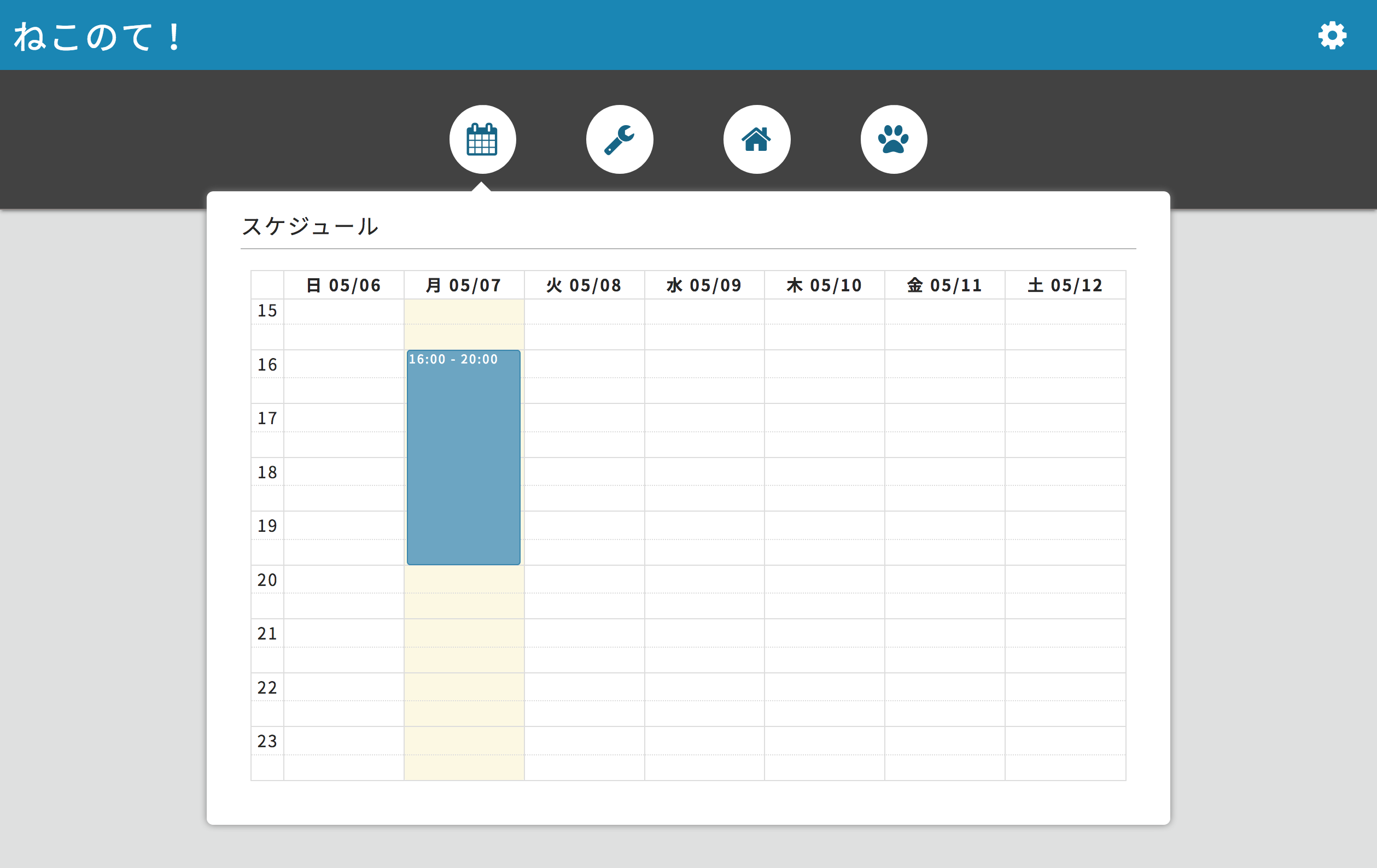The width and height of the screenshot is (1377, 868).
Task: Open the settings gear icon
Action: [x=1332, y=36]
